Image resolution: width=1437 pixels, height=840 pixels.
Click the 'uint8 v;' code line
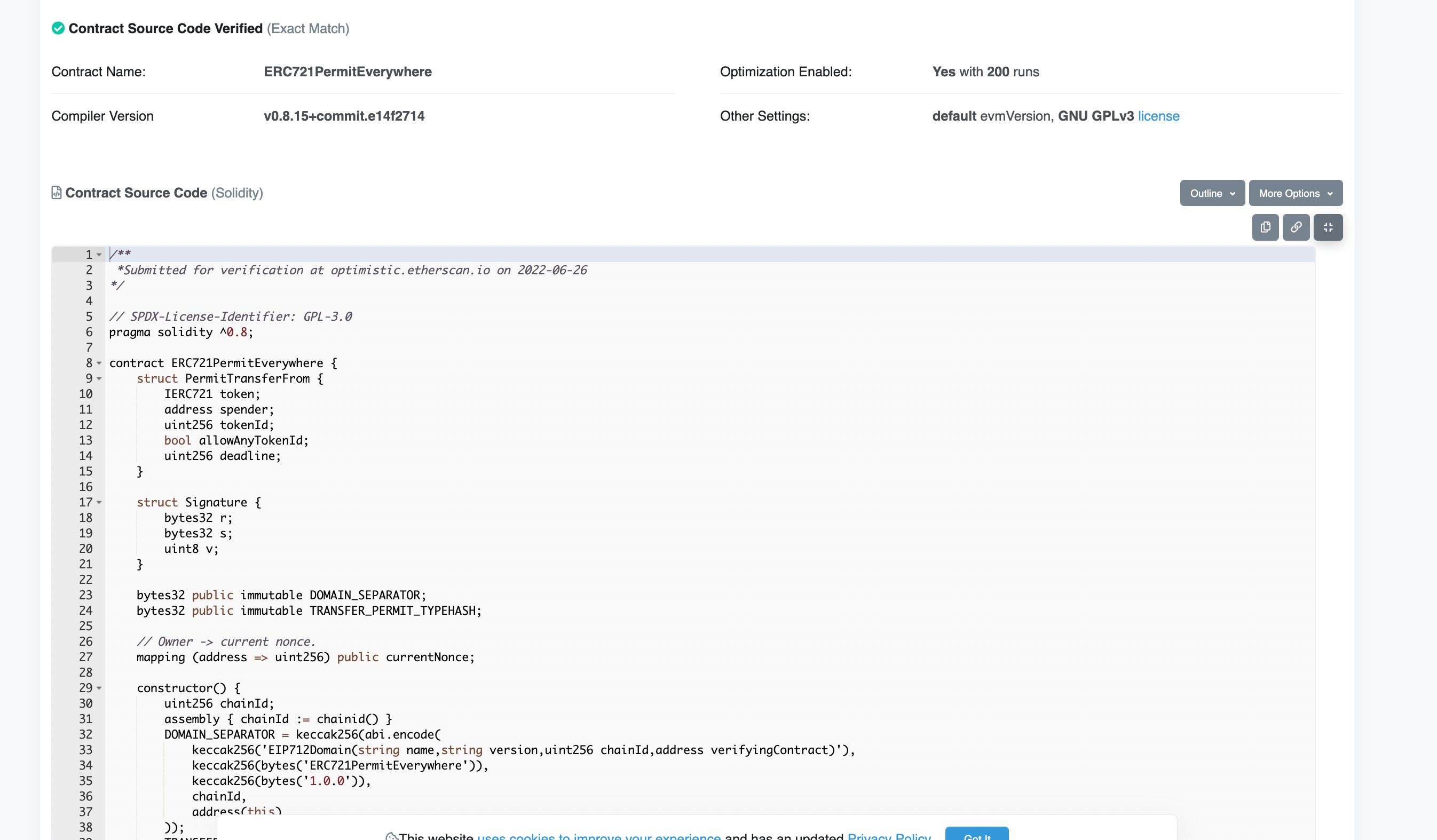(191, 549)
